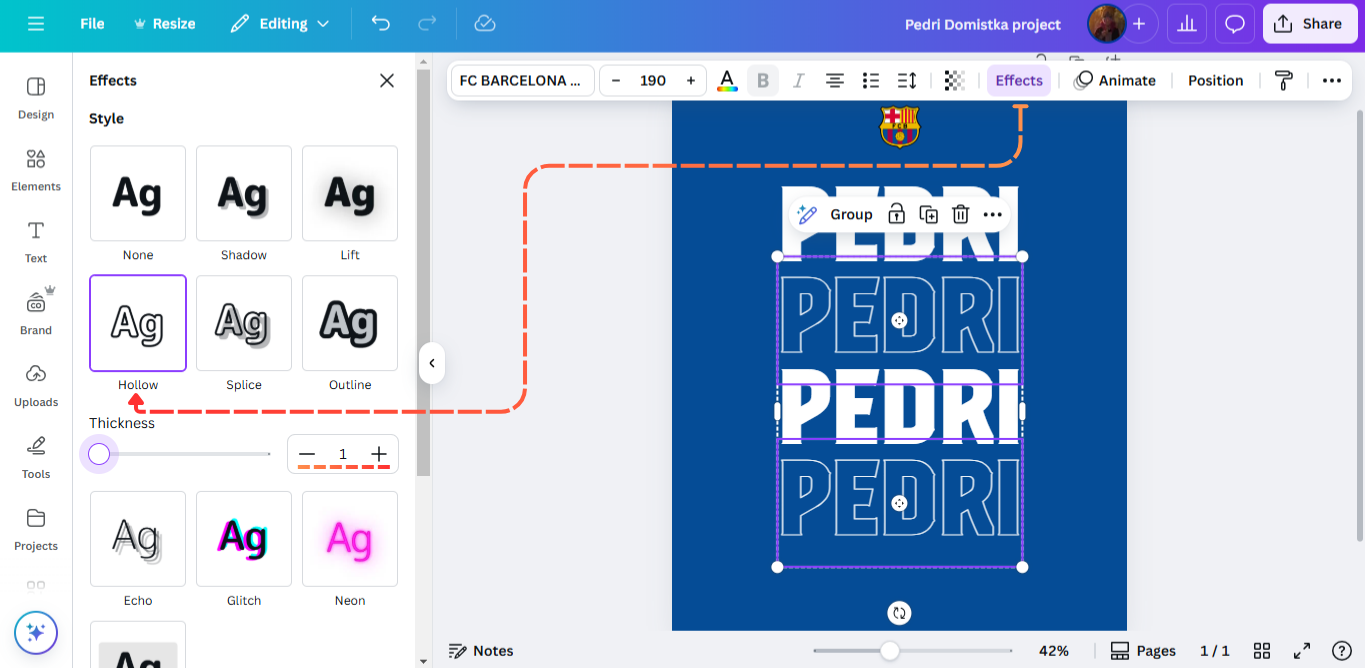Change text alignment
The width and height of the screenshot is (1365, 668).
[x=834, y=81]
